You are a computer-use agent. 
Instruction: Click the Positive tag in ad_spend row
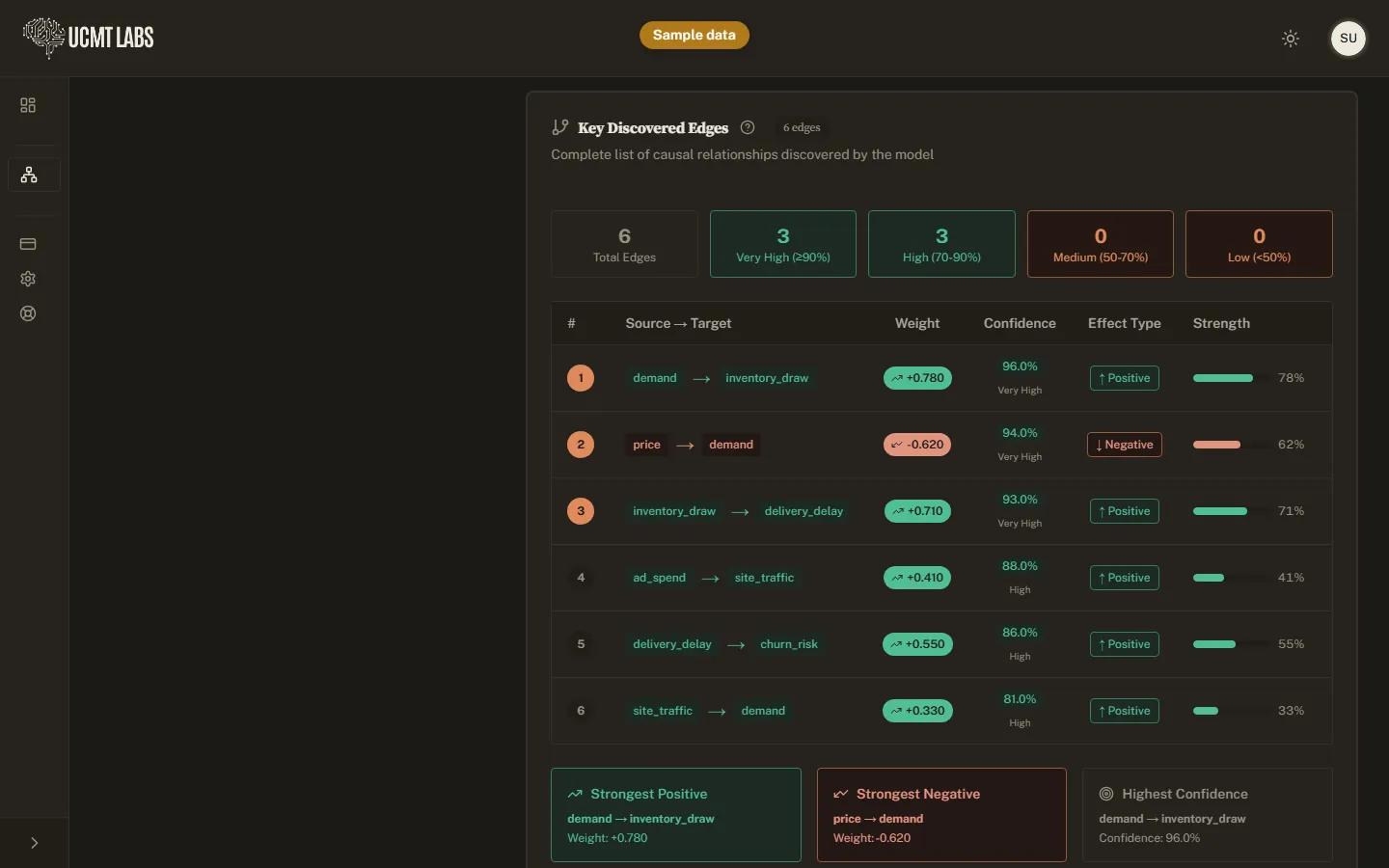[1125, 578]
